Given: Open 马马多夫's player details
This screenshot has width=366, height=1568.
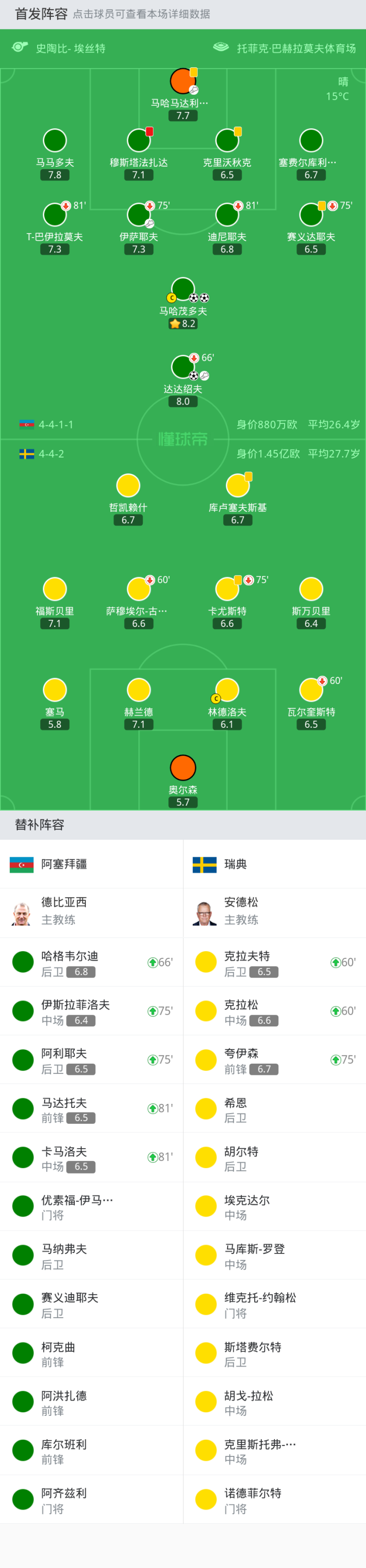Looking at the screenshot, I should [55, 140].
